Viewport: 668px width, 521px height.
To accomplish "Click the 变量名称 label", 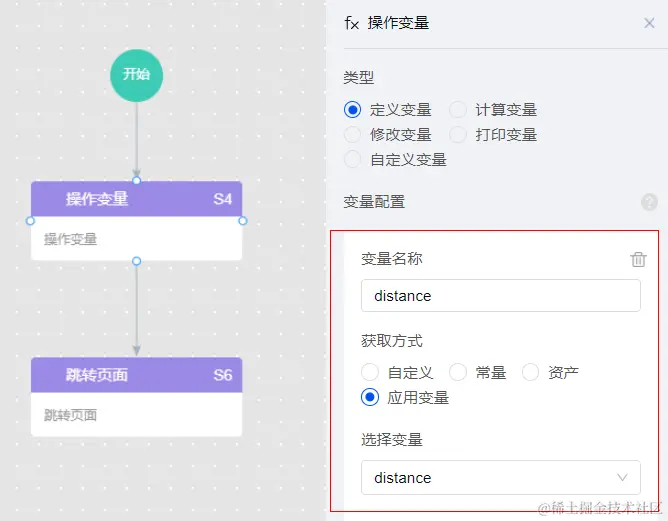I will (x=392, y=259).
